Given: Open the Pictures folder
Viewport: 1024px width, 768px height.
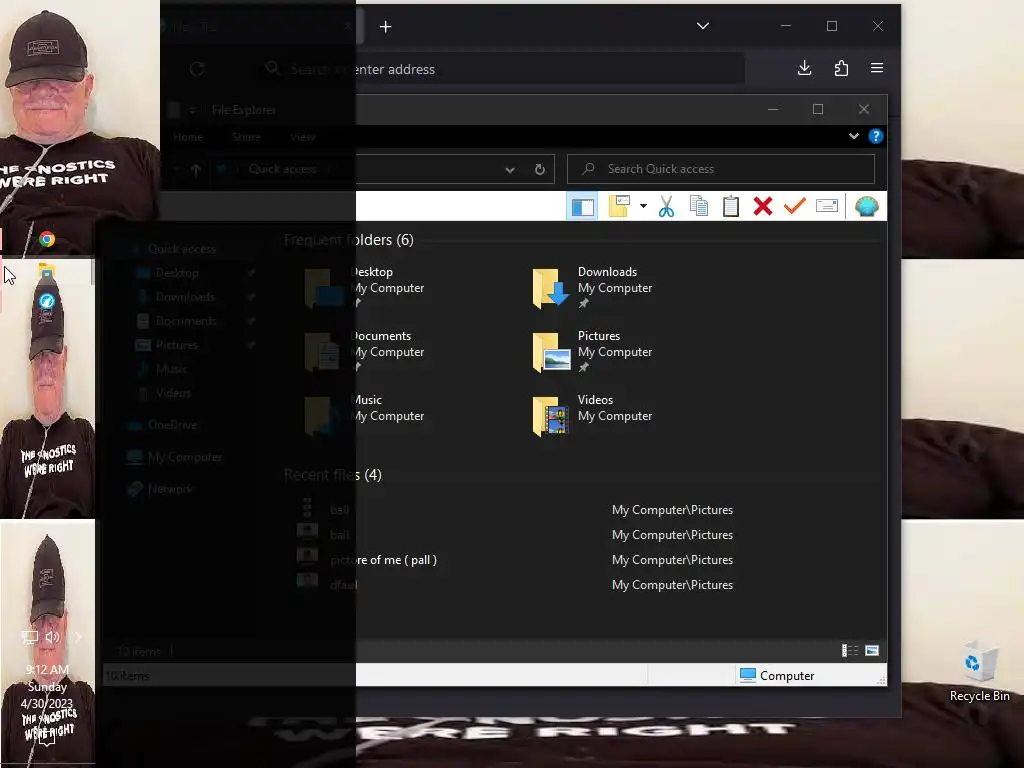Looking at the screenshot, I should (592, 351).
